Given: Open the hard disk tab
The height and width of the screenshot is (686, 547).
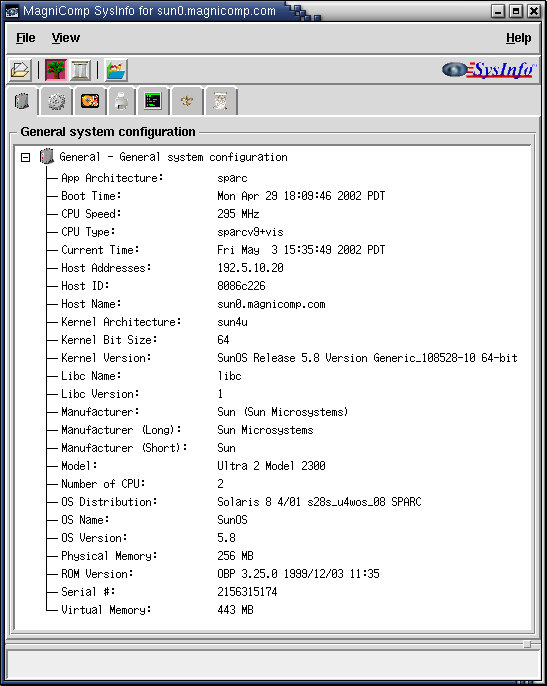Looking at the screenshot, I should pyautogui.click(x=90, y=102).
